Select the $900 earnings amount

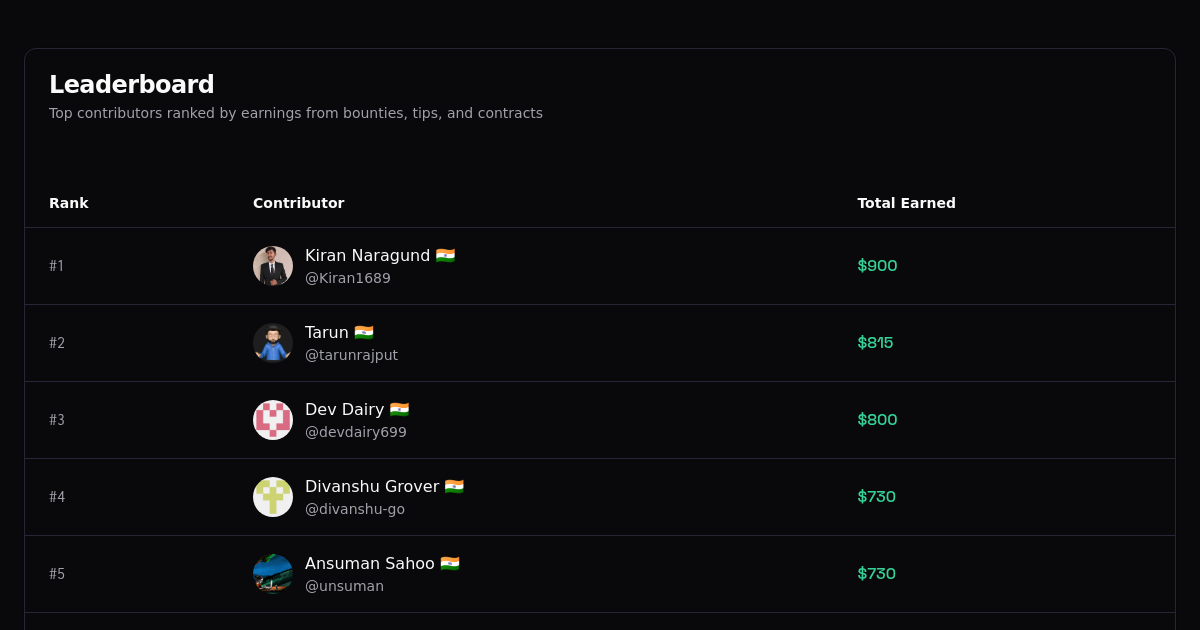tap(877, 266)
